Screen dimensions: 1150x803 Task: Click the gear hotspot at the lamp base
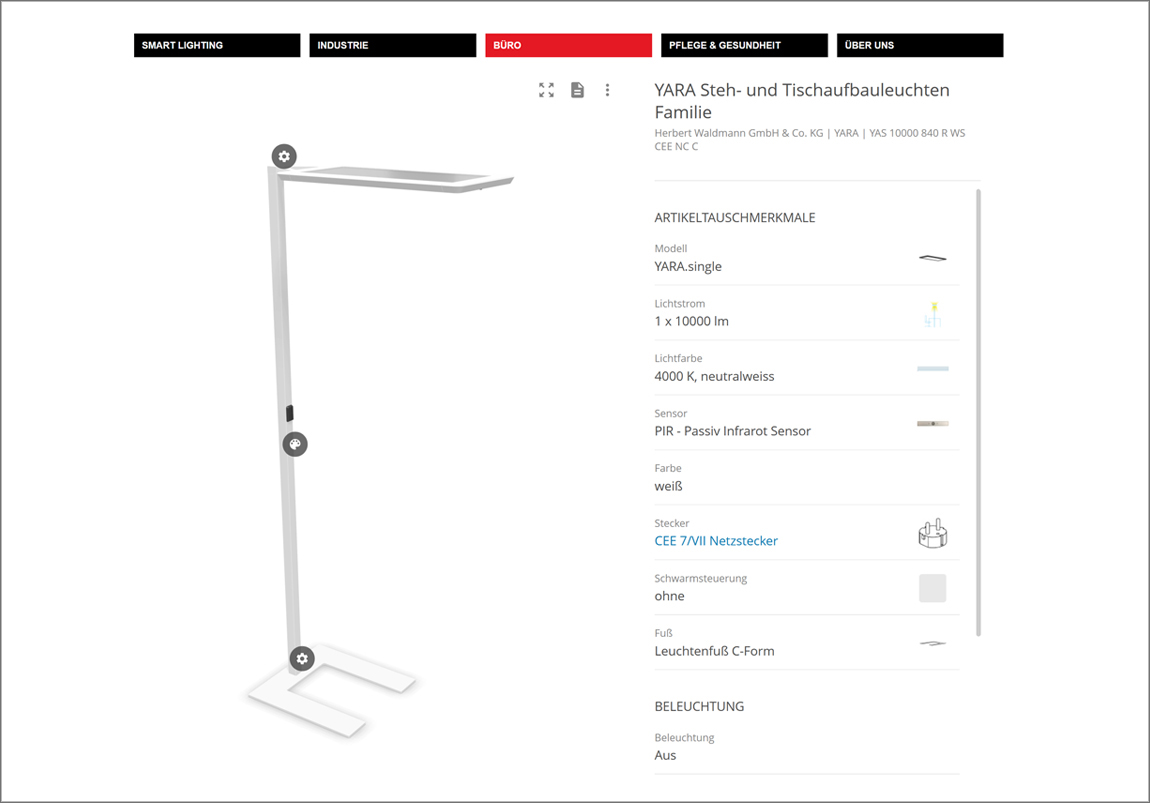click(x=302, y=659)
